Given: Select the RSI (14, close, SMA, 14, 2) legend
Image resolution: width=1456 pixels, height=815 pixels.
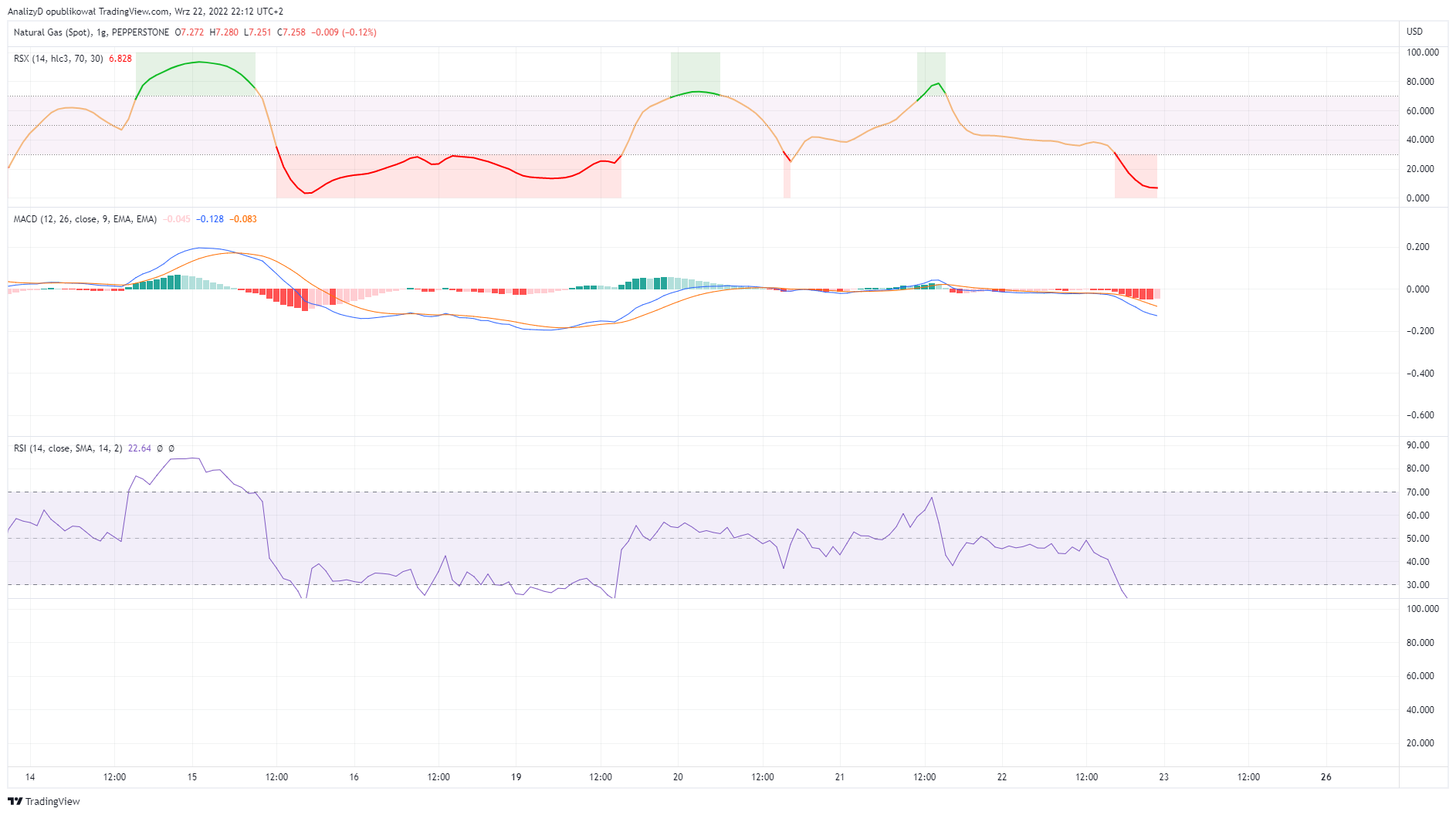Looking at the screenshot, I should [x=68, y=448].
